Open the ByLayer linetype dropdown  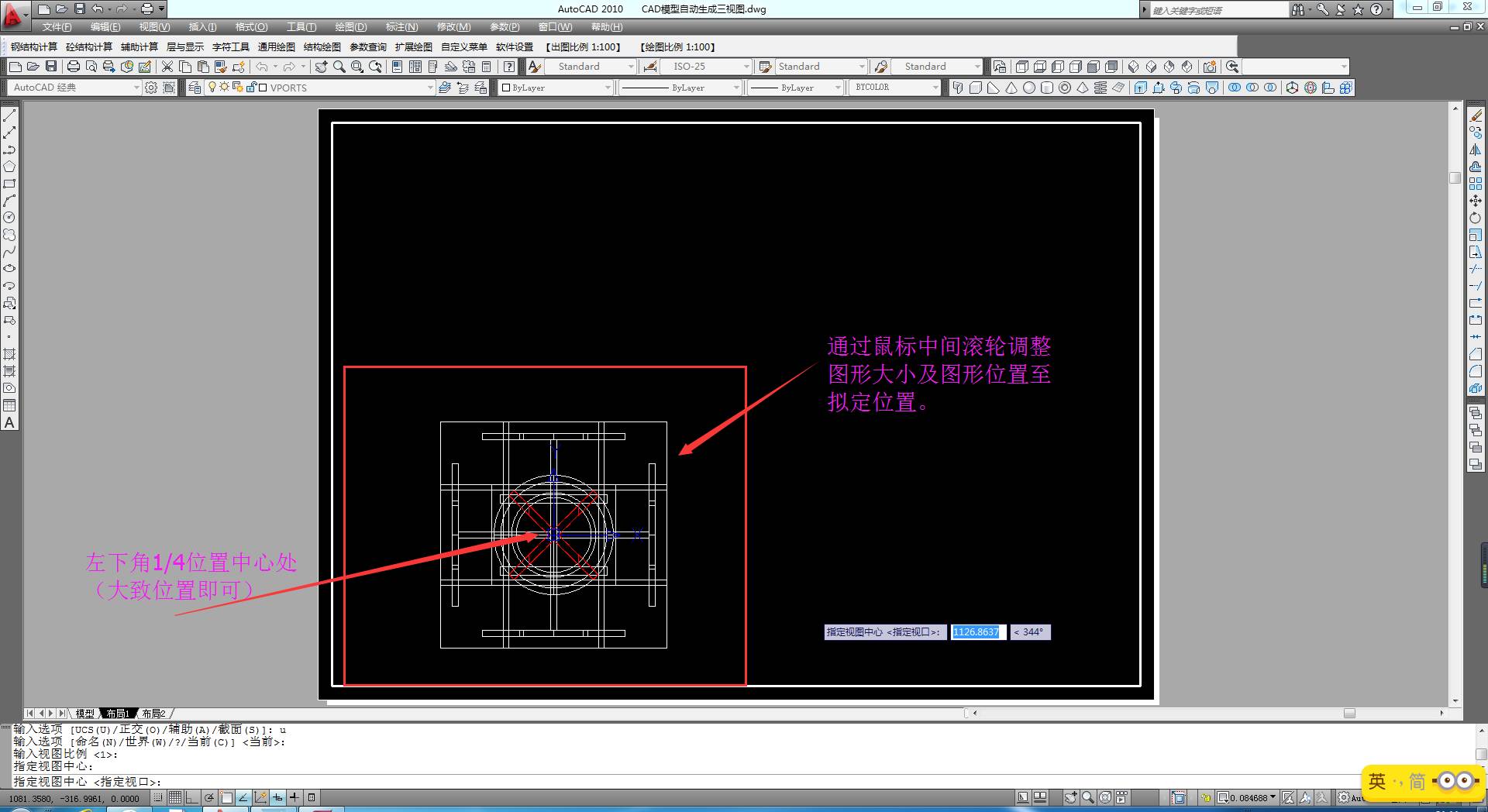coord(680,88)
